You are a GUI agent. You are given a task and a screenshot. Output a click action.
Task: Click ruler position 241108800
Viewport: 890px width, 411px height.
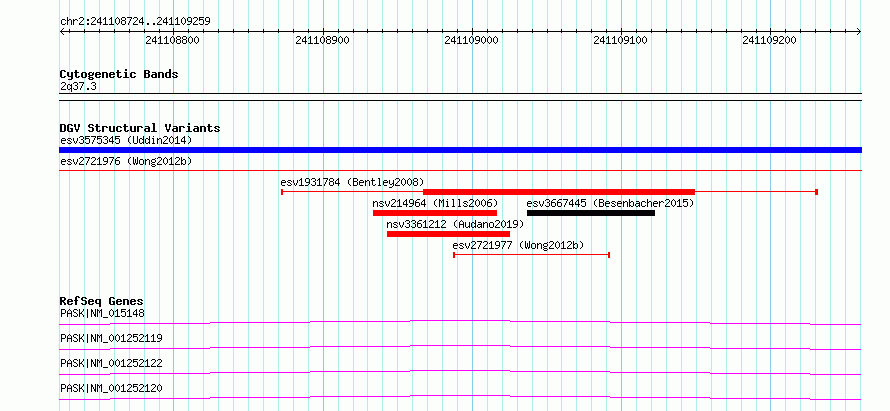173,40
